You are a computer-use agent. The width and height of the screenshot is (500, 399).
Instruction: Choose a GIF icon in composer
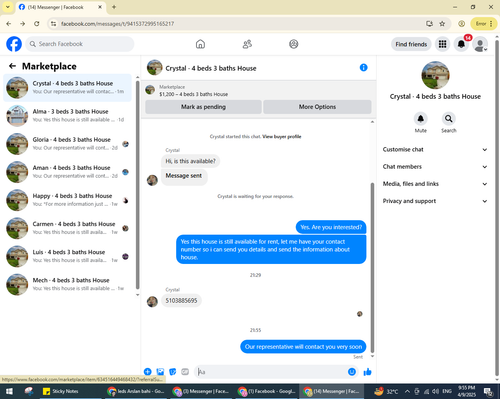[185, 372]
